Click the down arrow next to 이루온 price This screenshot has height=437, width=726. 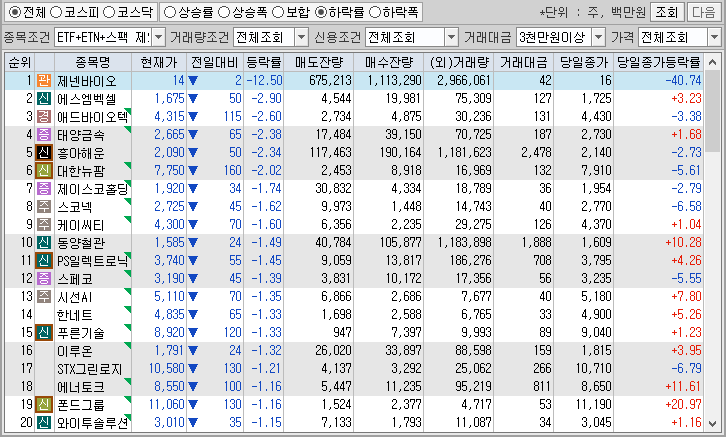point(193,351)
